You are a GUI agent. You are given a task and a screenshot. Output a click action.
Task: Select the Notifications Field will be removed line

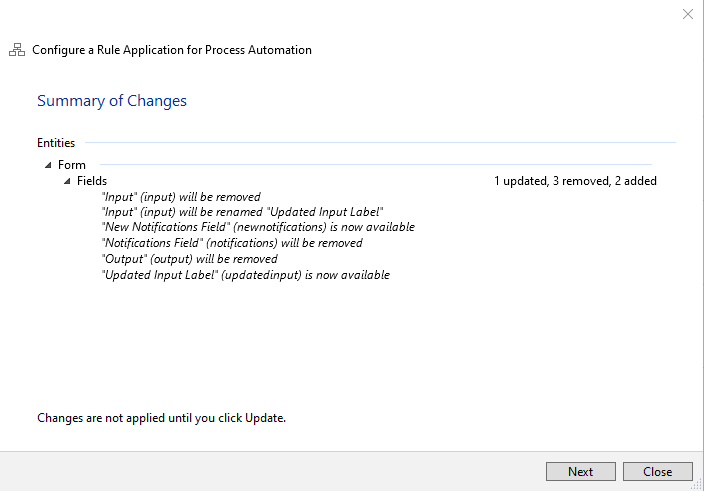click(232, 243)
